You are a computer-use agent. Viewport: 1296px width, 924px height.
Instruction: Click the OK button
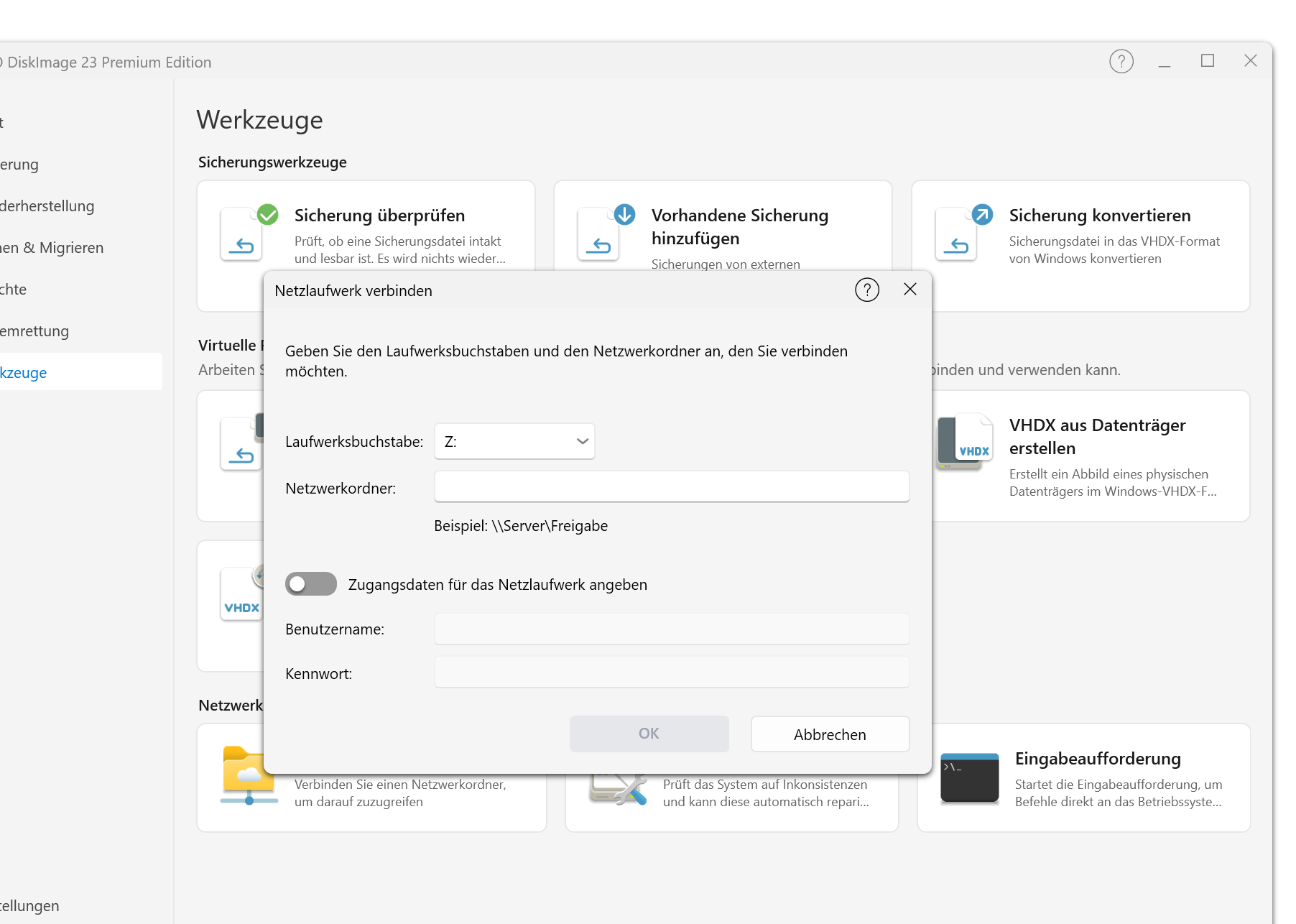(649, 734)
